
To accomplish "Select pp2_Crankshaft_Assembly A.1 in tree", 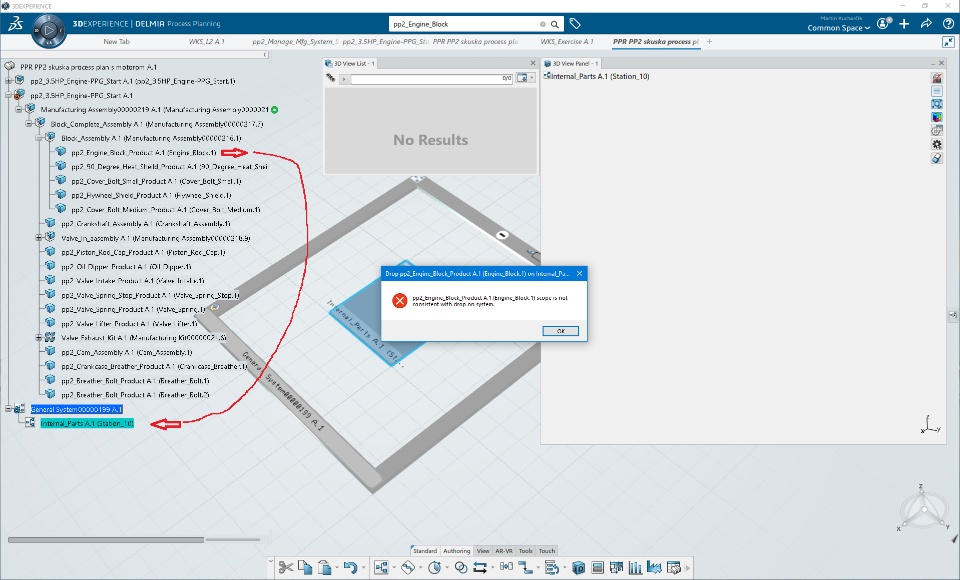I will point(146,224).
